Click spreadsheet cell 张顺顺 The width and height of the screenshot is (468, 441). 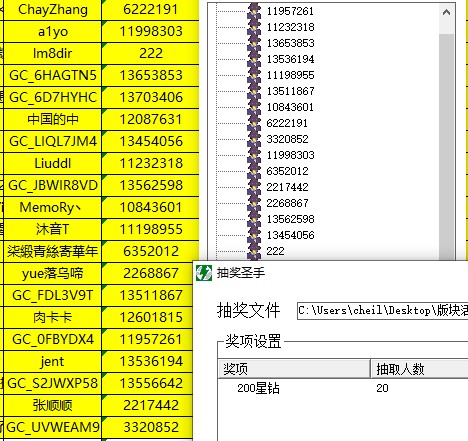click(x=52, y=406)
